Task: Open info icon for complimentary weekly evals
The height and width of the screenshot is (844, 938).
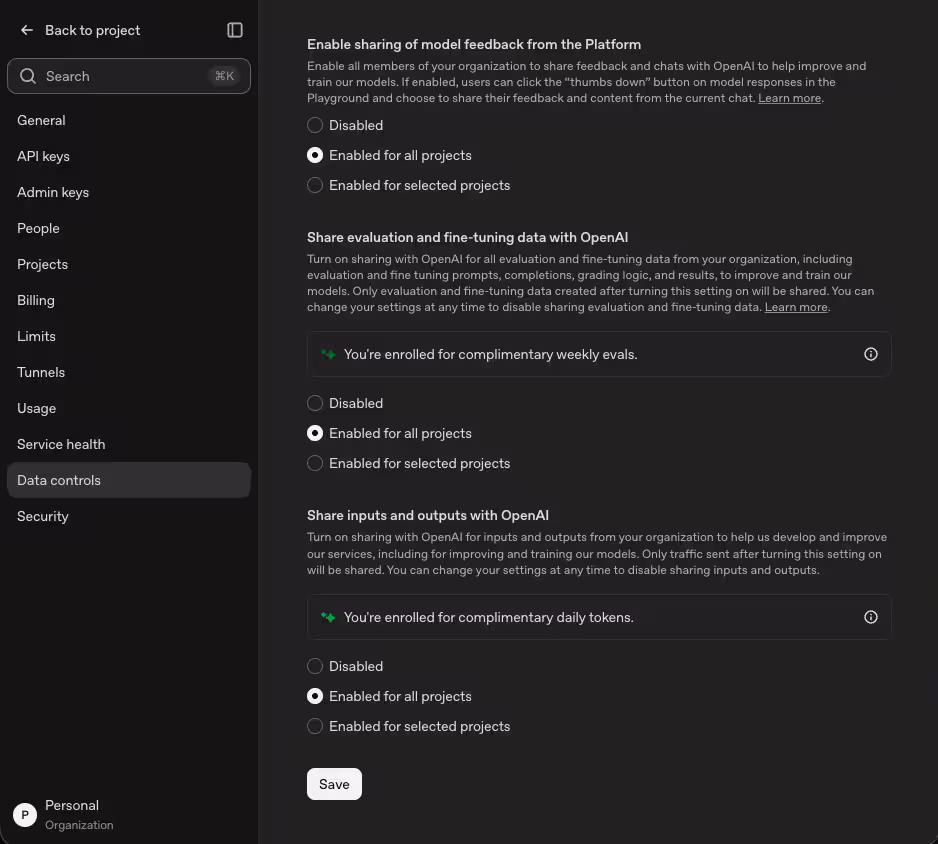Action: coord(870,354)
